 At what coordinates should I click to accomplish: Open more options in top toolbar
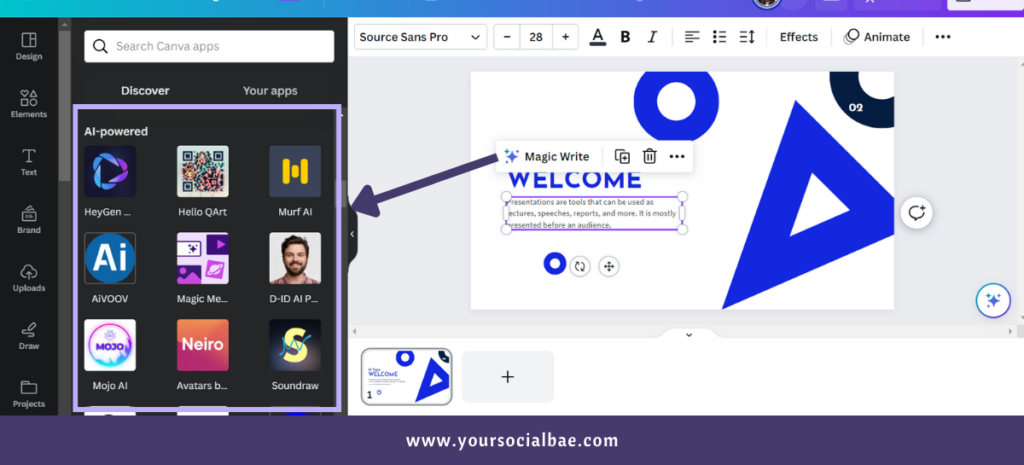click(942, 37)
